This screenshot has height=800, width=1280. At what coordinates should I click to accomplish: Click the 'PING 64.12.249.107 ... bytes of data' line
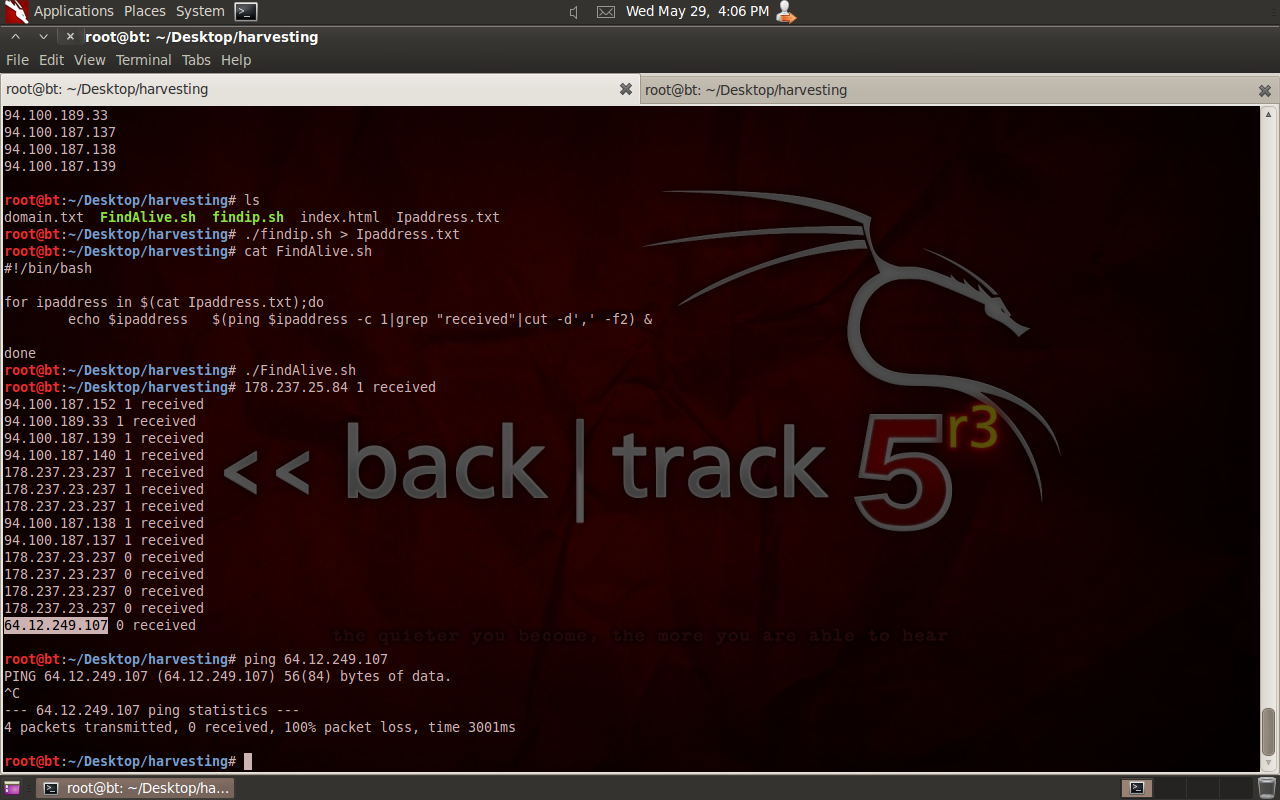[x=228, y=676]
